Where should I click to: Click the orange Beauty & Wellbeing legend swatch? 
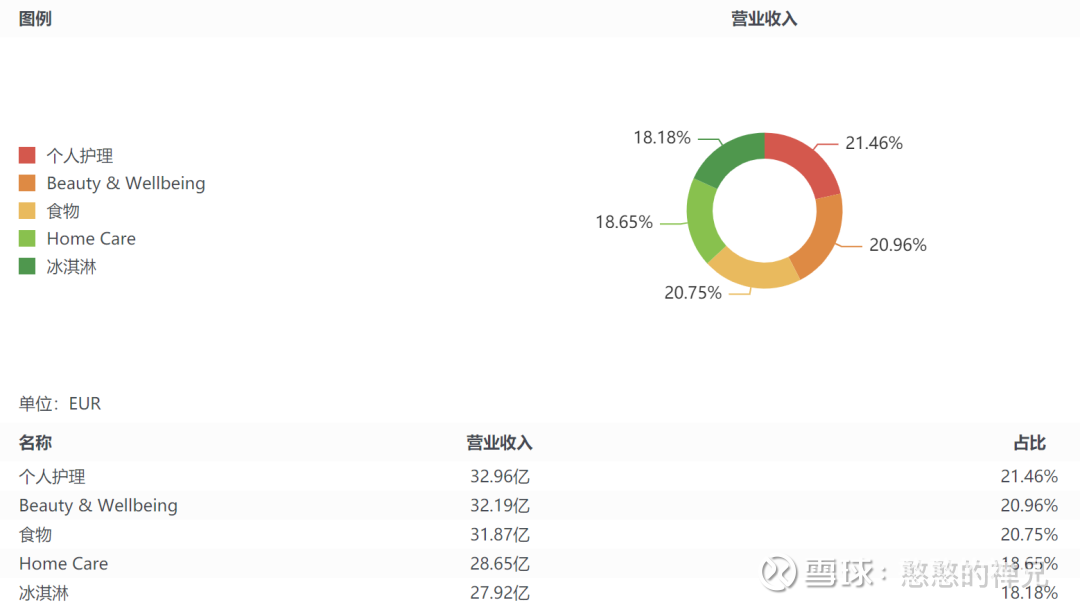[x=27, y=183]
